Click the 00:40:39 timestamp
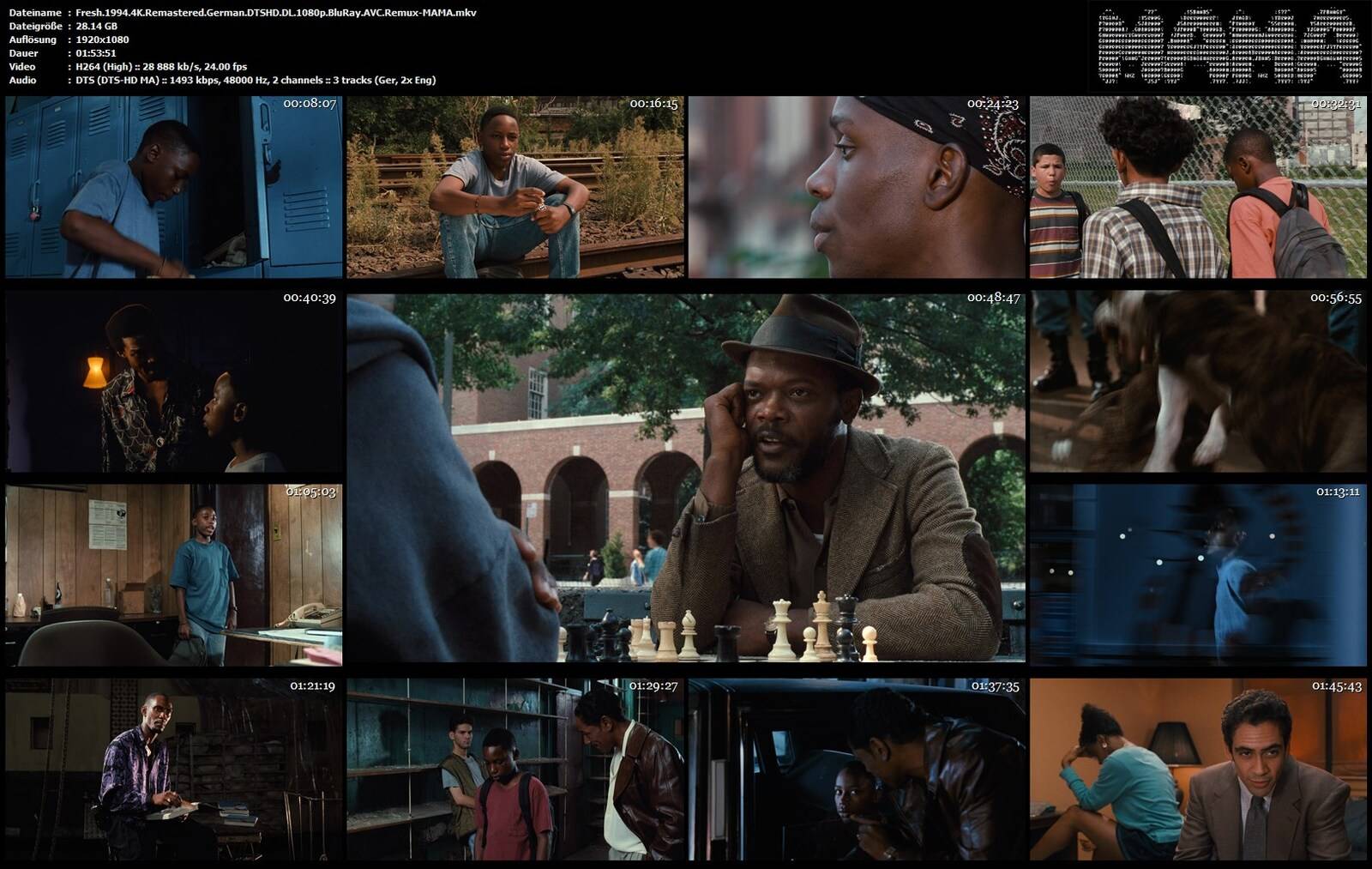The image size is (1372, 869). [x=310, y=298]
